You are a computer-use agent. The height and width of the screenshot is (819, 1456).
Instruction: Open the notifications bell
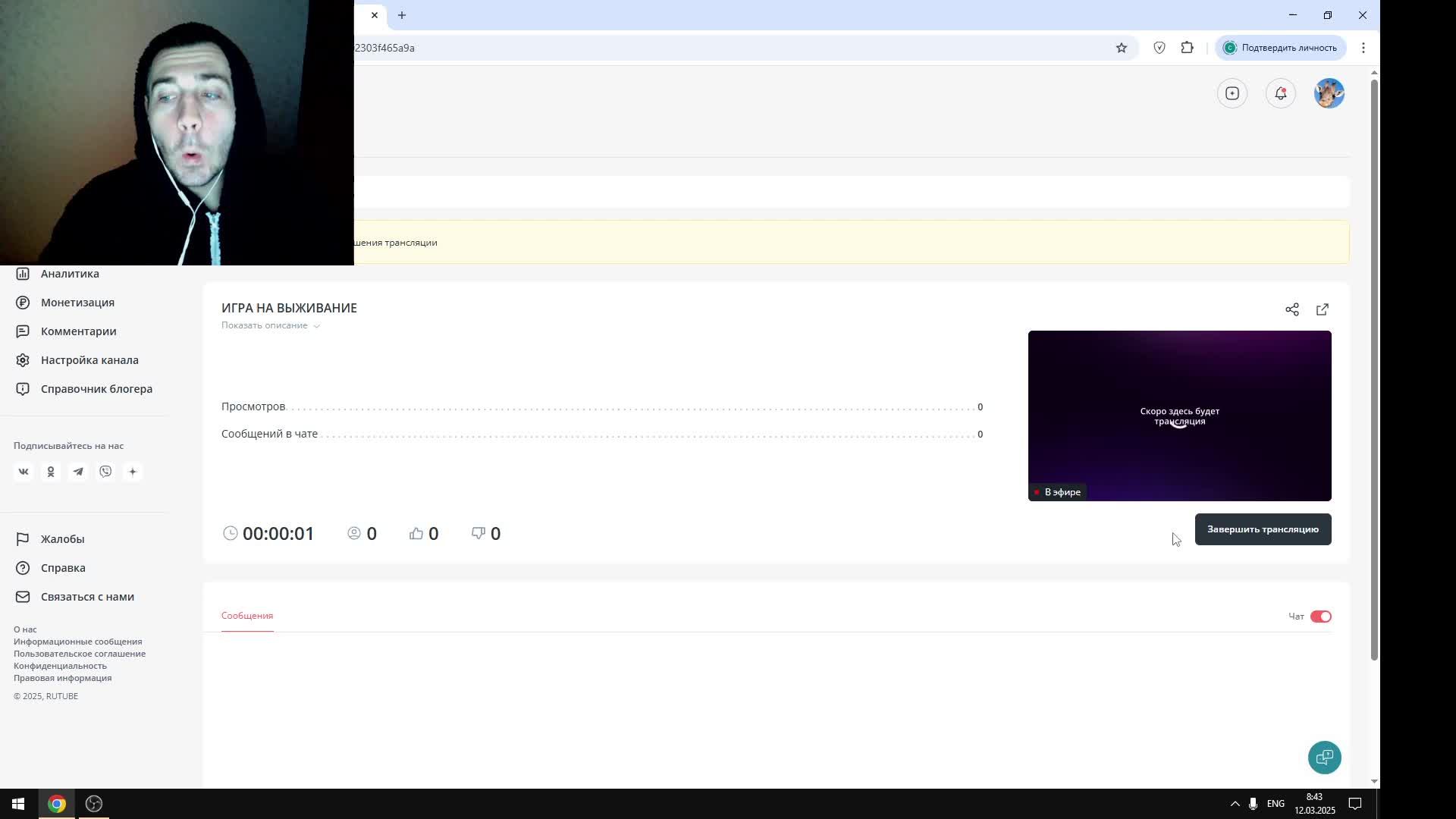pyautogui.click(x=1281, y=93)
